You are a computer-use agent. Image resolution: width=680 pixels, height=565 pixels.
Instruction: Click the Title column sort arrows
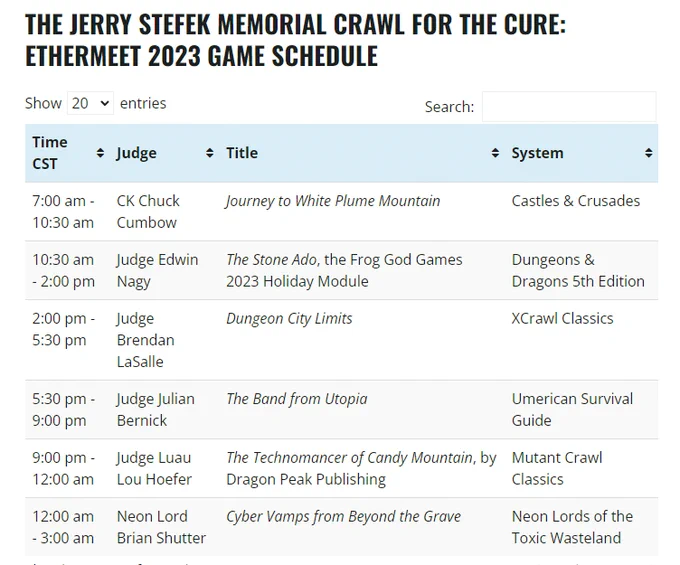pyautogui.click(x=495, y=153)
